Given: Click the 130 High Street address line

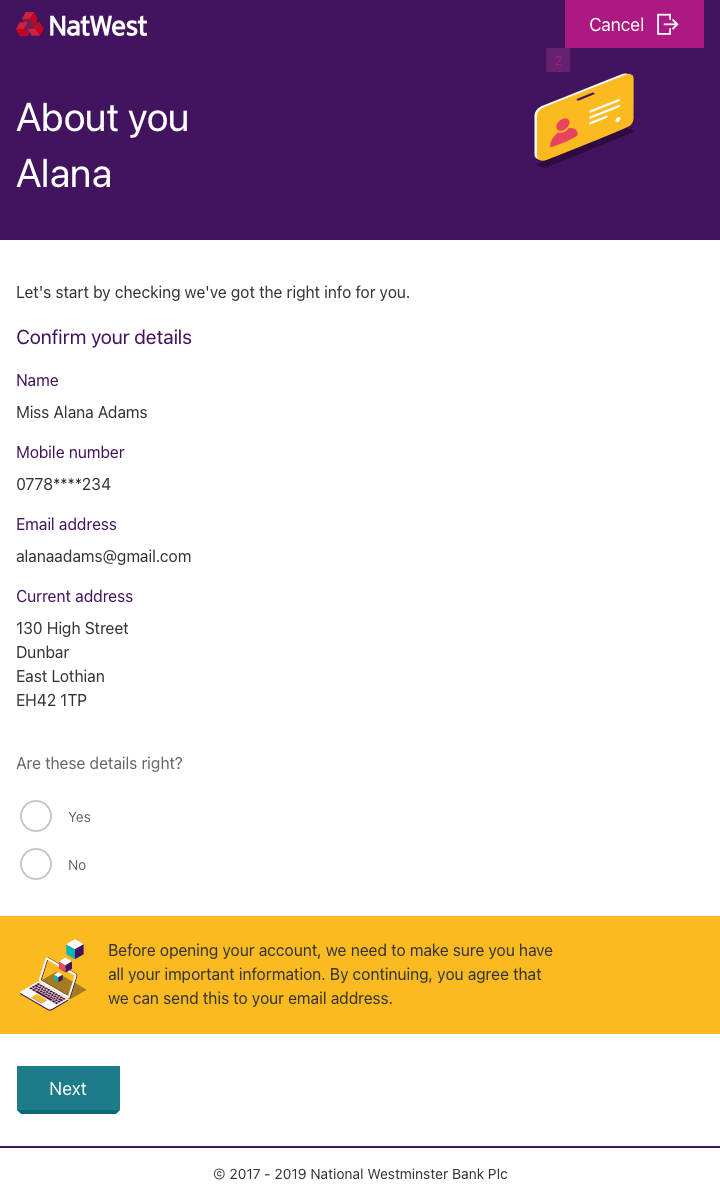Looking at the screenshot, I should 73,628.
